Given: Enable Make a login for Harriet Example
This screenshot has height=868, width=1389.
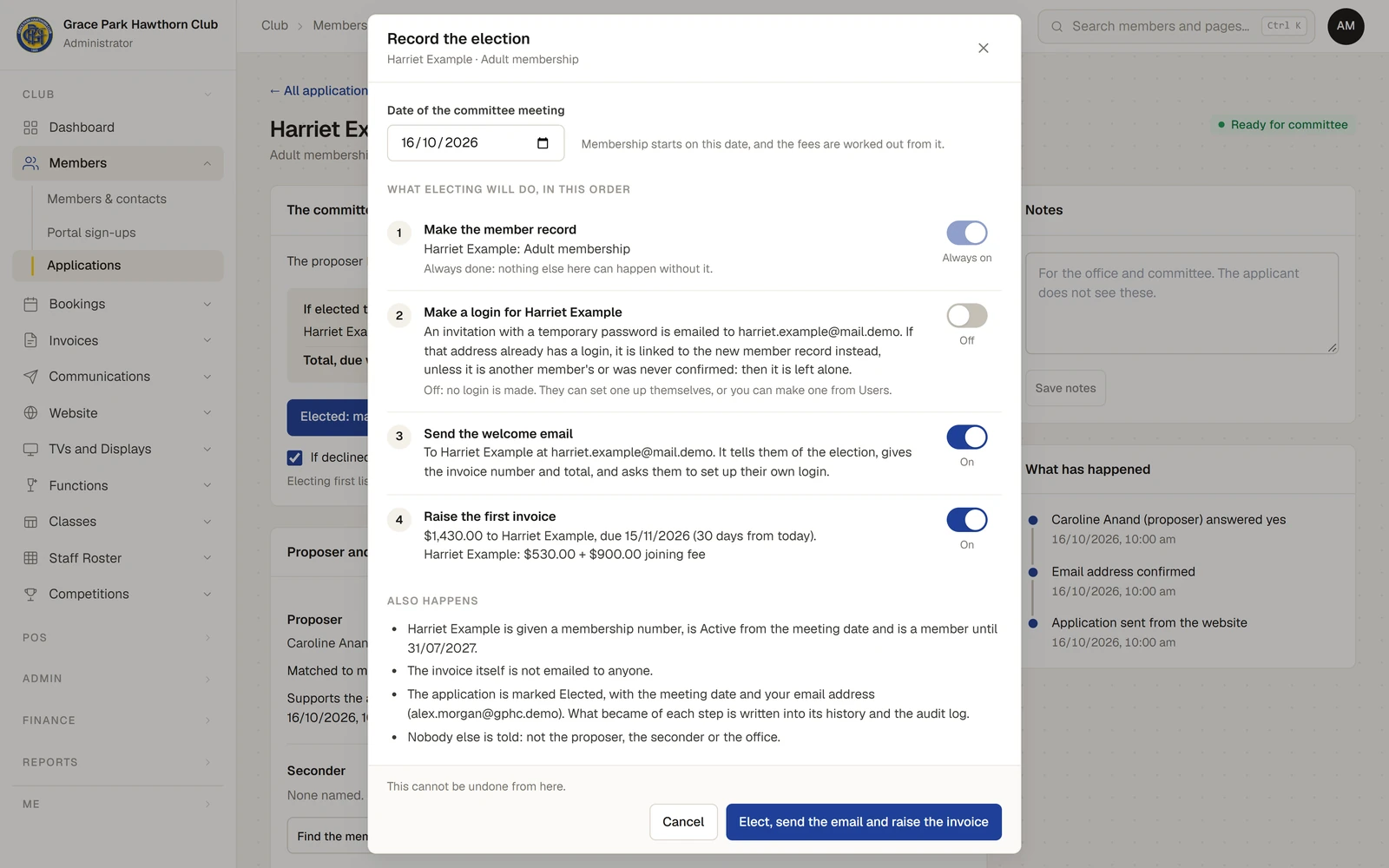Looking at the screenshot, I should [966, 315].
